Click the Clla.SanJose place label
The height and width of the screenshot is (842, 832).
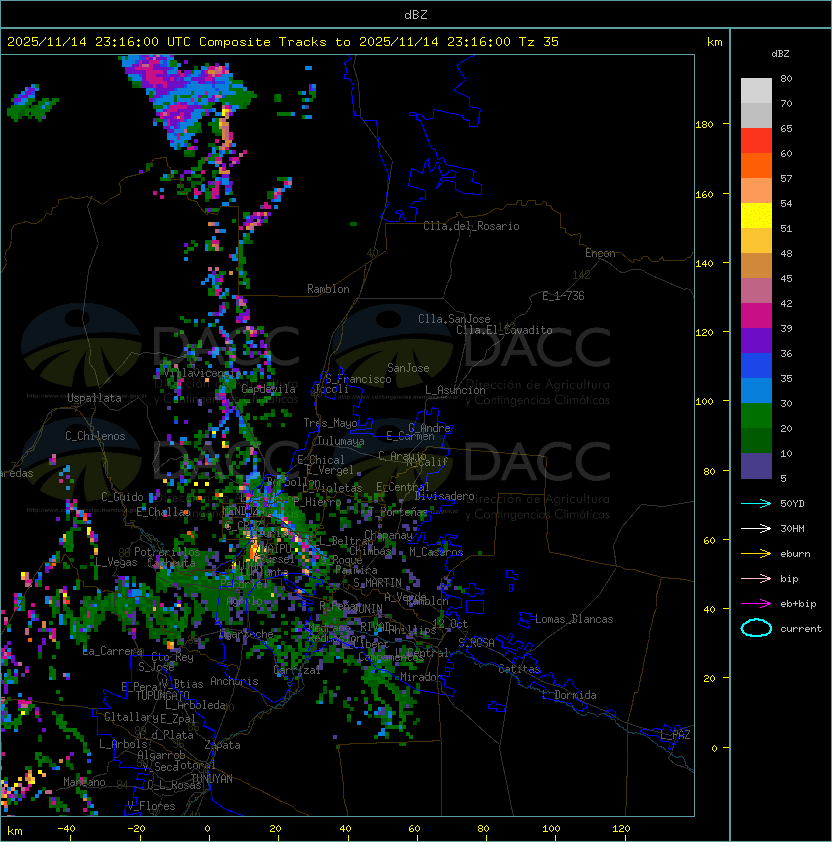(454, 319)
